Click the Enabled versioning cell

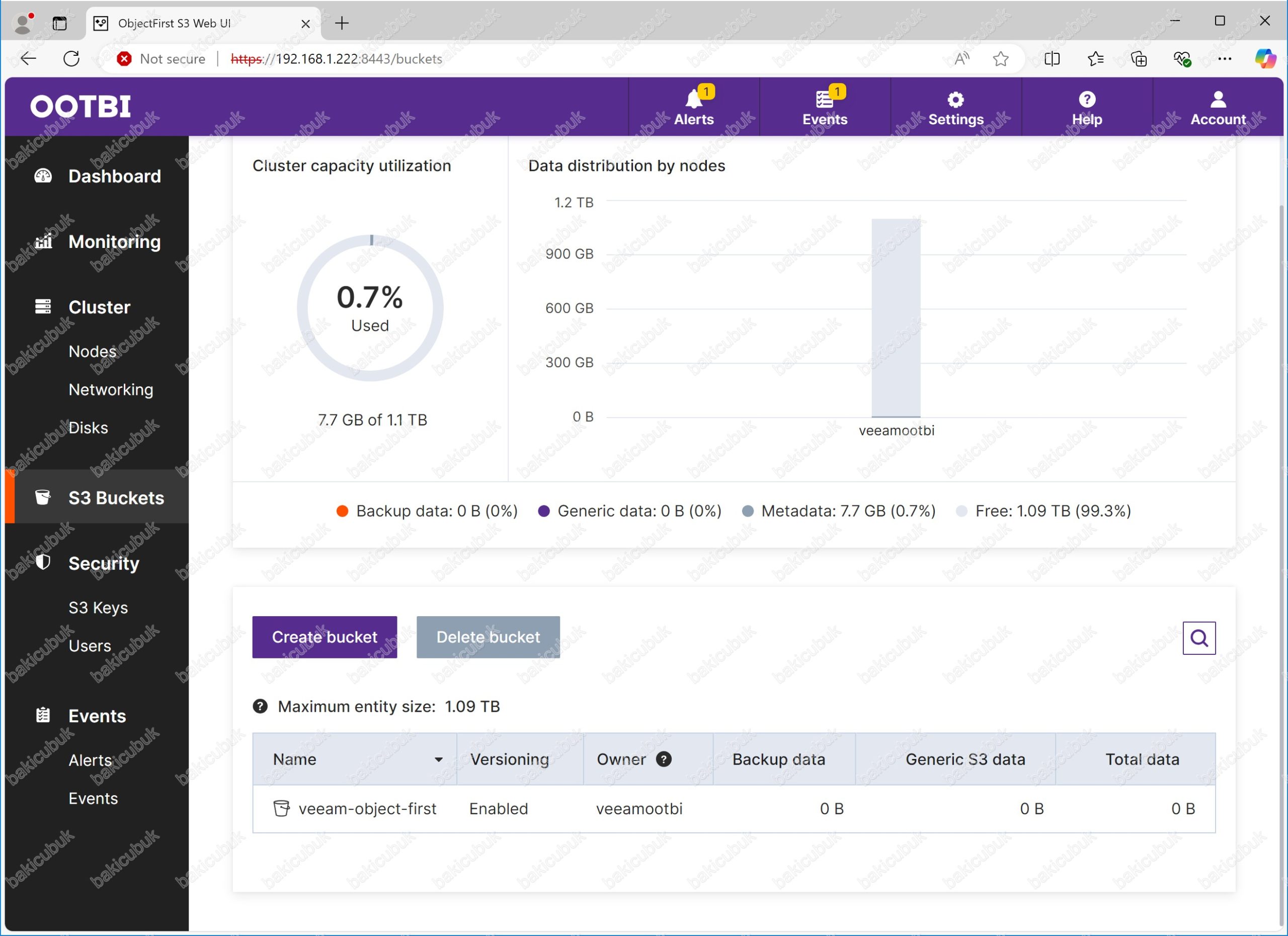tap(499, 808)
